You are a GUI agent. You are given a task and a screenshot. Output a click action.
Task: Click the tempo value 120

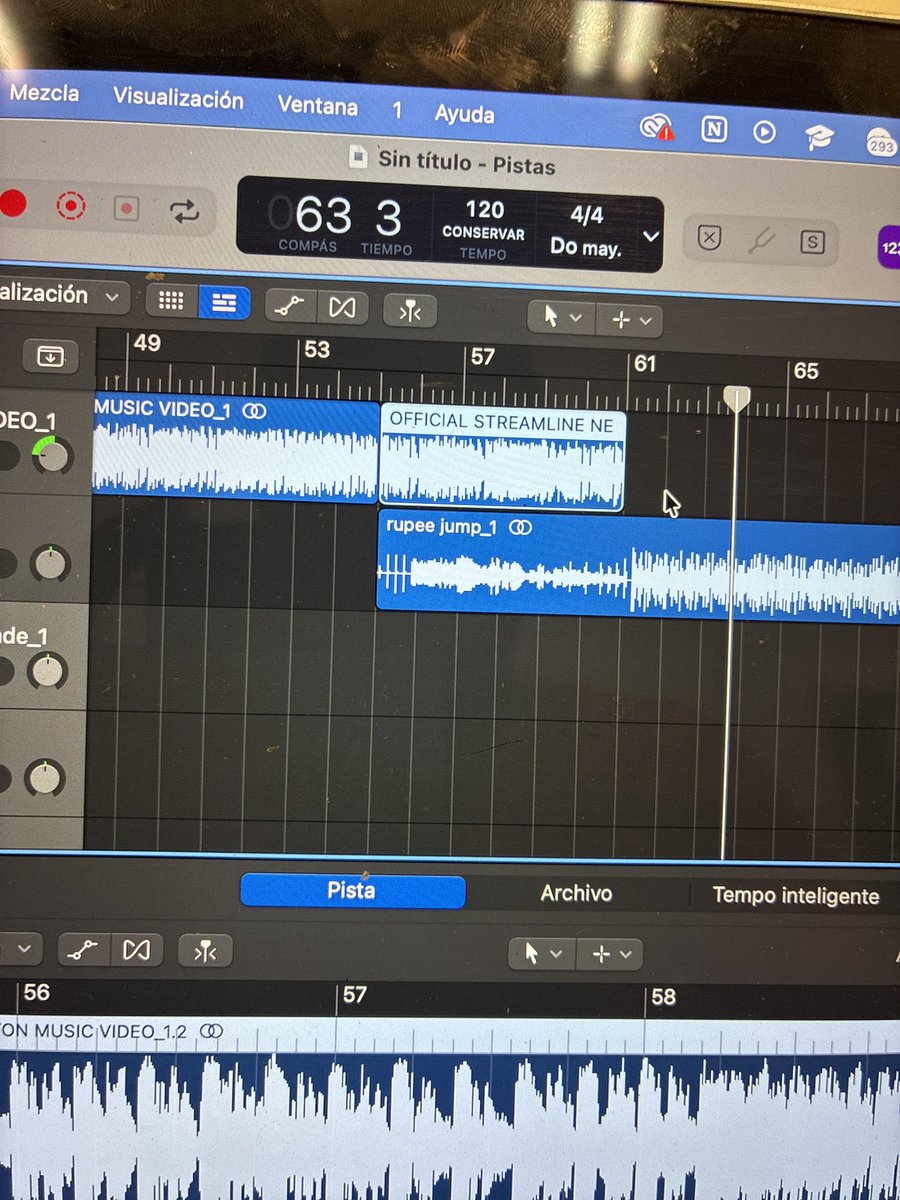point(485,210)
